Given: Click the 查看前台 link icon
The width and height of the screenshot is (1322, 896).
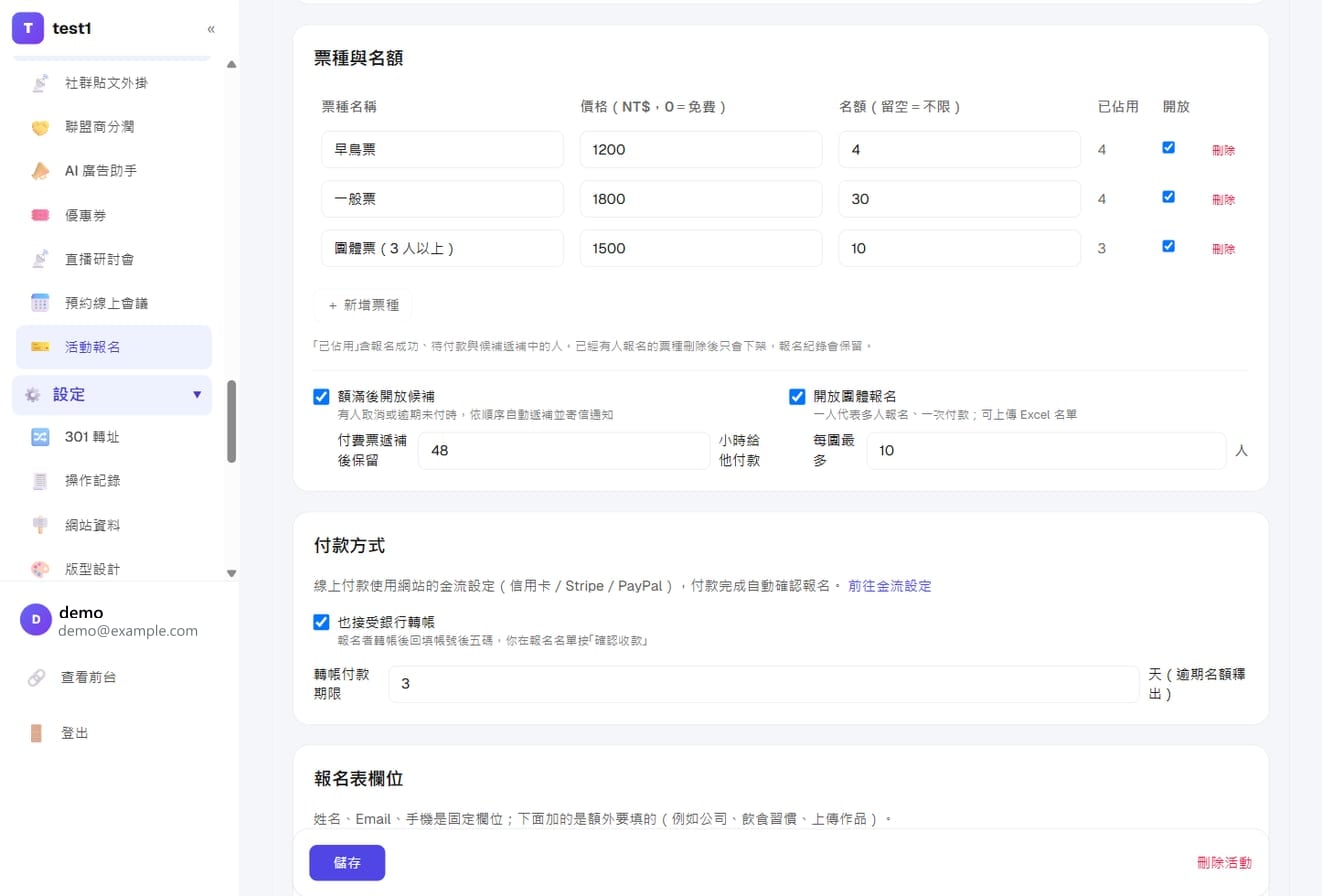Looking at the screenshot, I should (x=36, y=678).
